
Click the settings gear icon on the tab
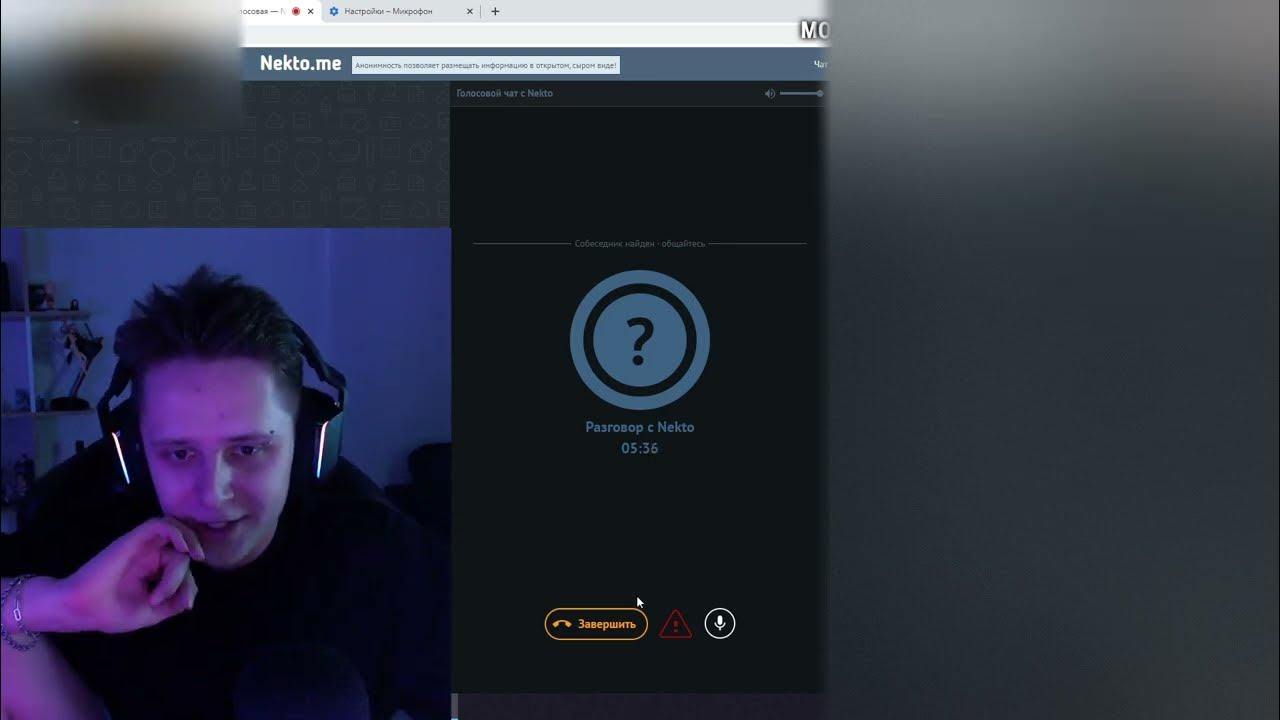(335, 12)
